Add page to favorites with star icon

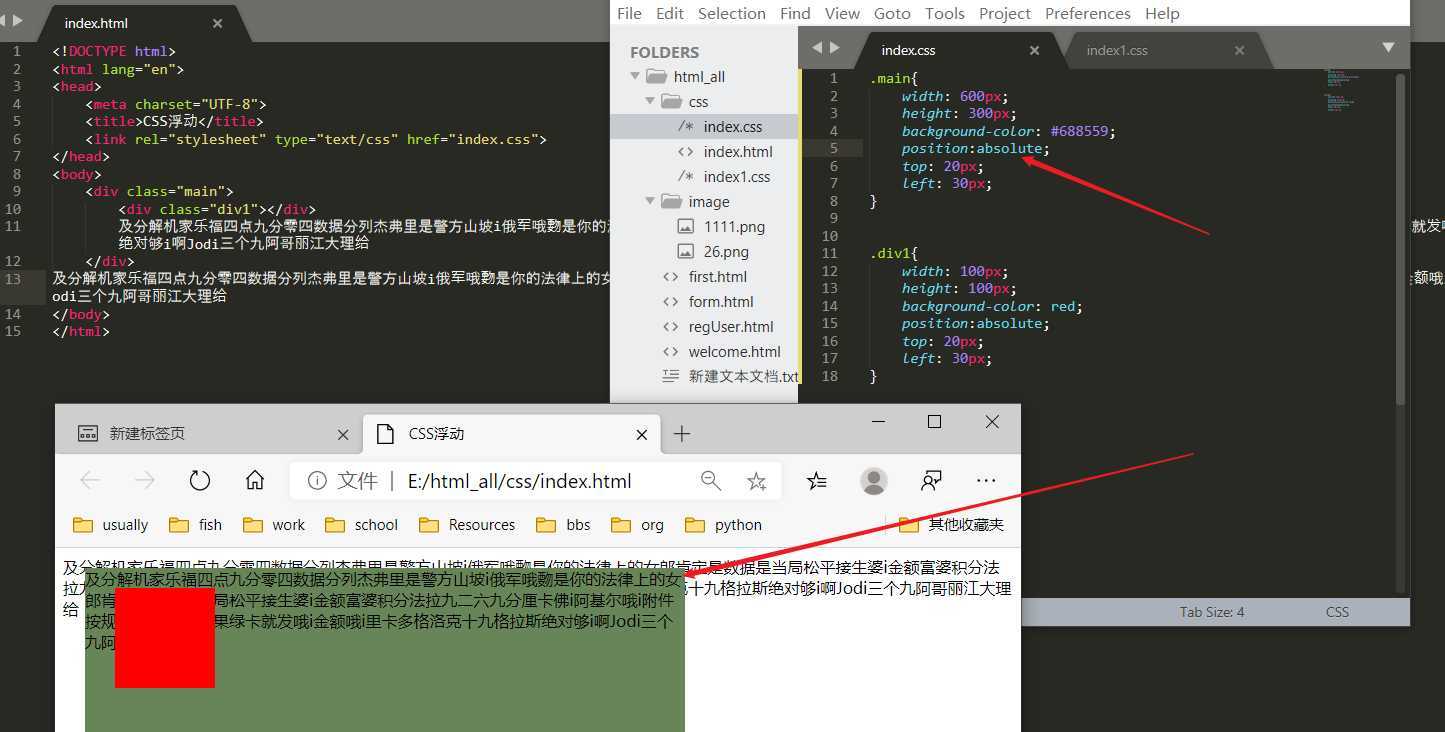(757, 481)
